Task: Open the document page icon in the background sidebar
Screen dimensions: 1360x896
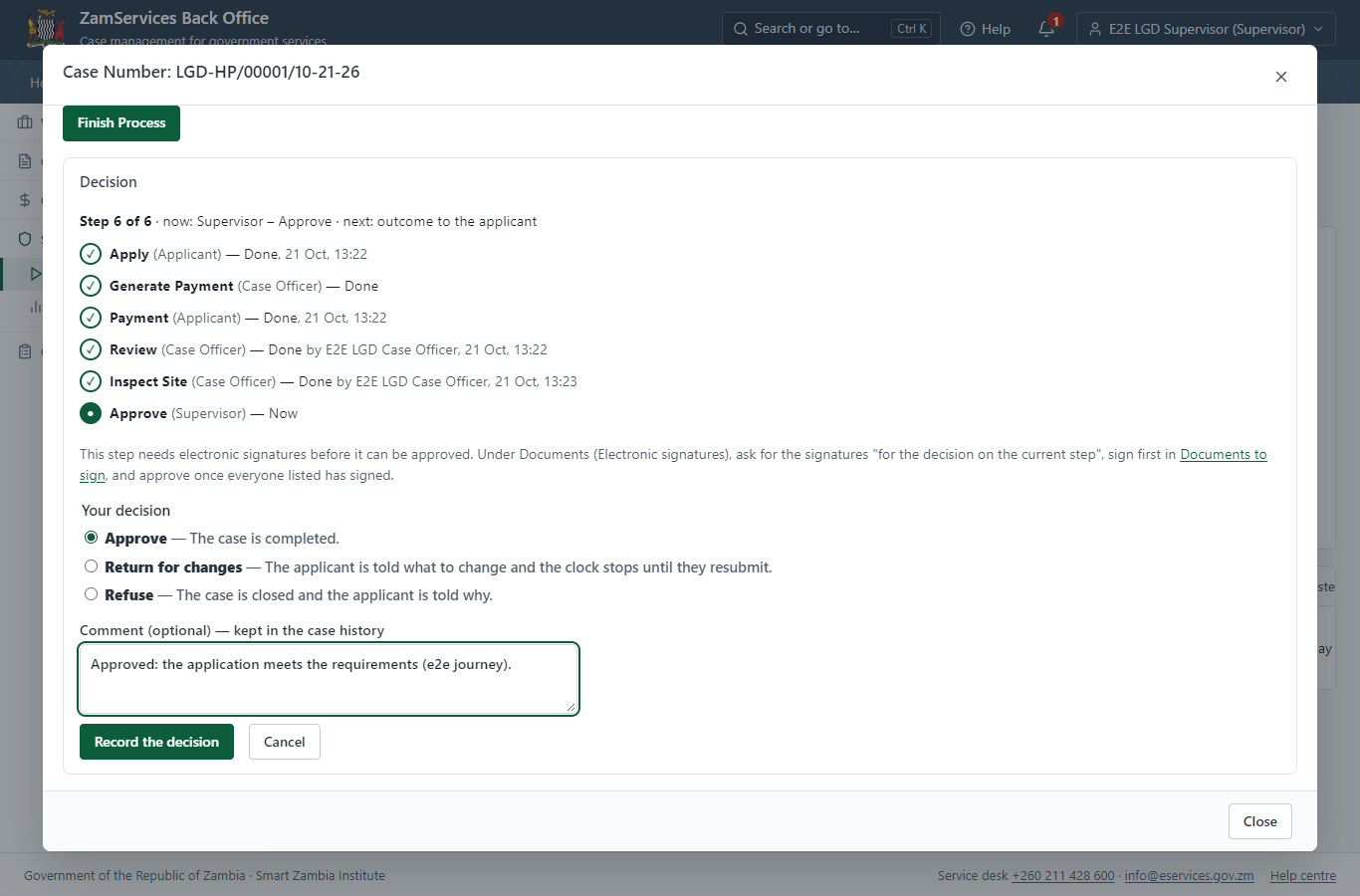Action: pos(25,161)
